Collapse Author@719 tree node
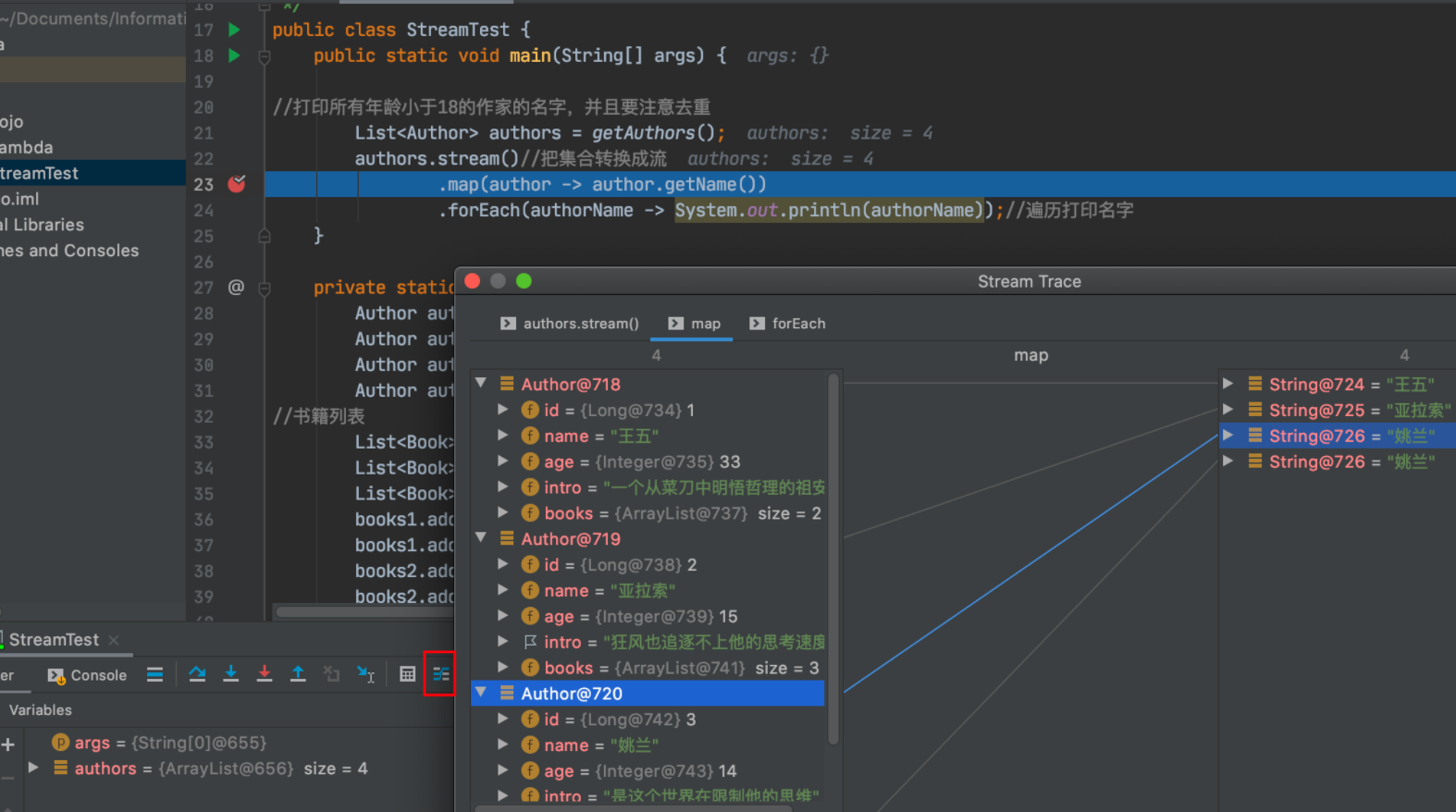1456x812 pixels. (481, 536)
